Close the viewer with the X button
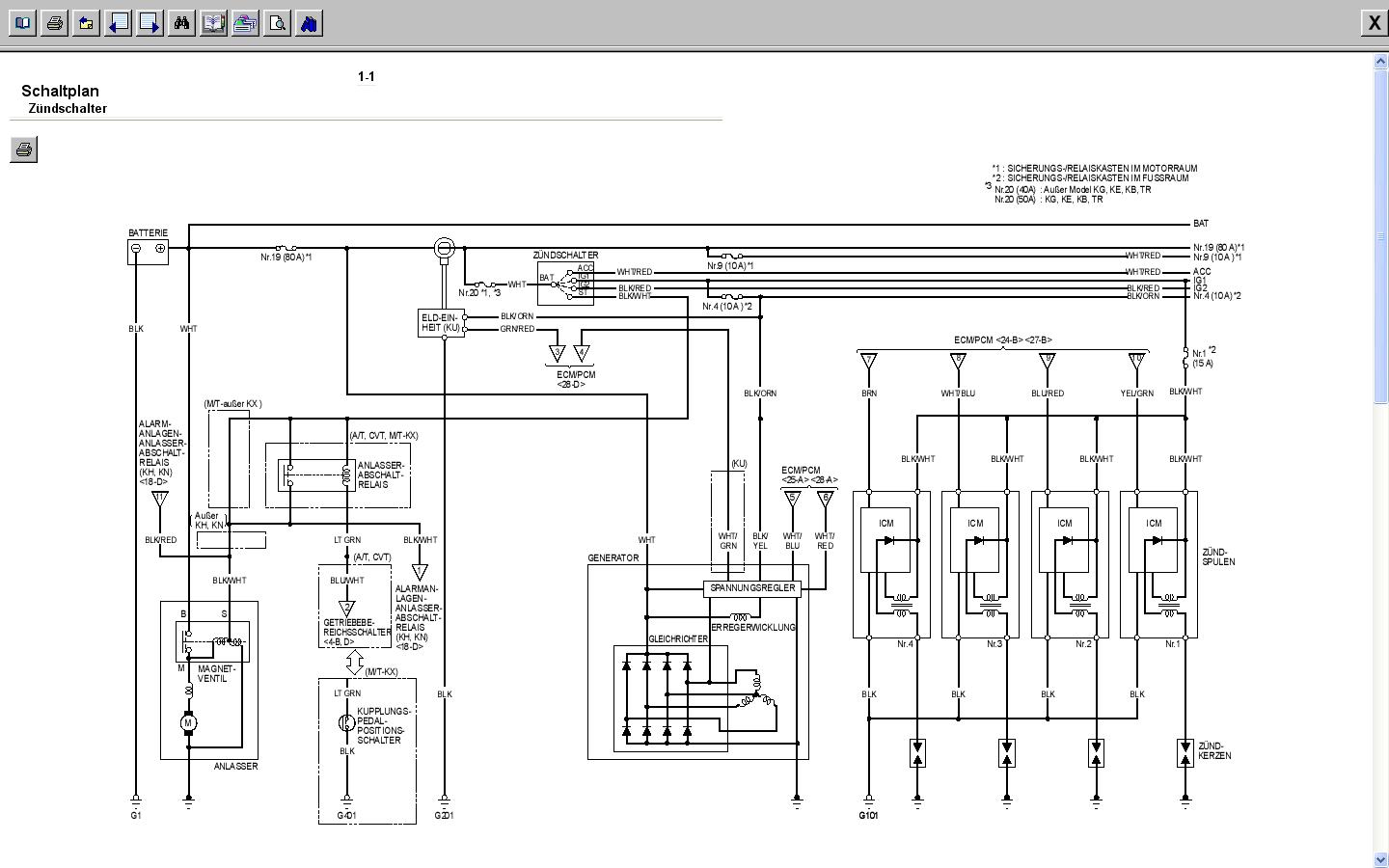The height and width of the screenshot is (868, 1389). click(x=1374, y=23)
